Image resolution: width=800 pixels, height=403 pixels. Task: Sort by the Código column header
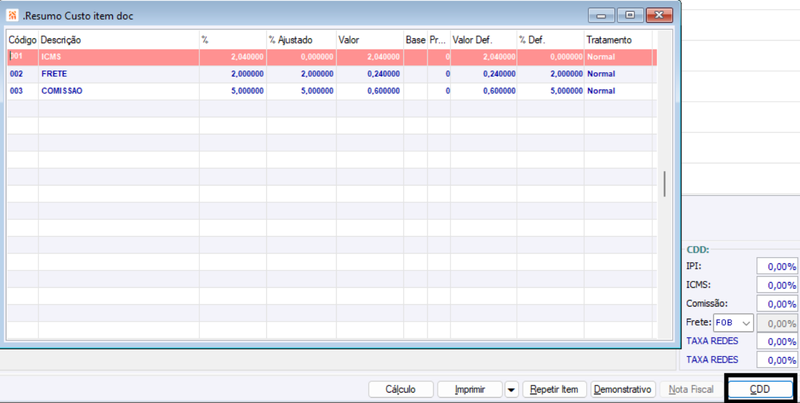pos(22,40)
